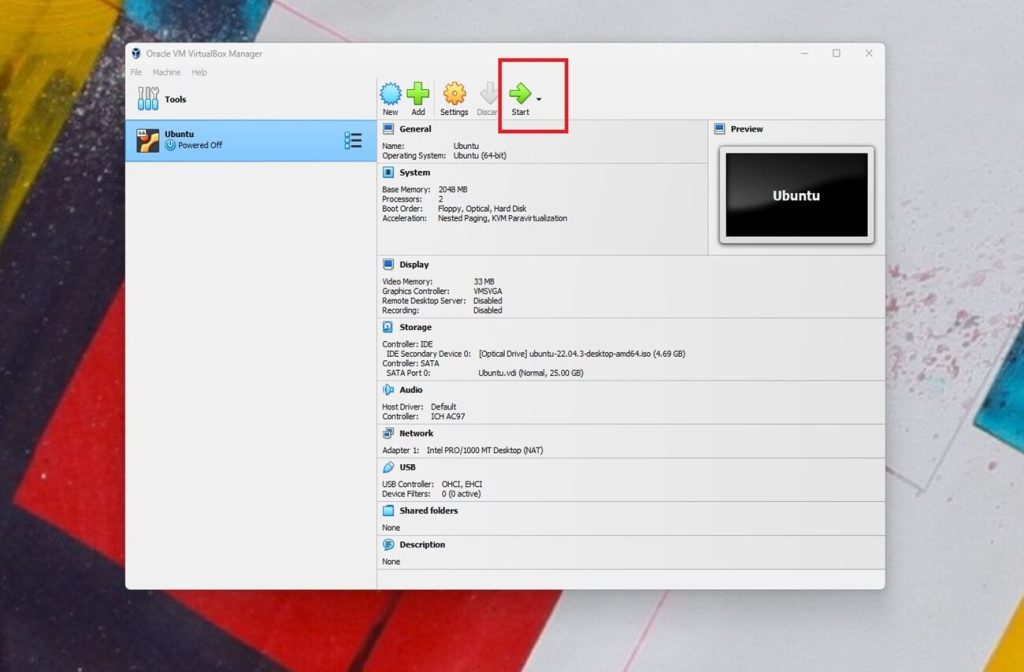Viewport: 1024px width, 672px height.
Task: Click the Graphics Controller value VMSVGA
Action: 488,291
